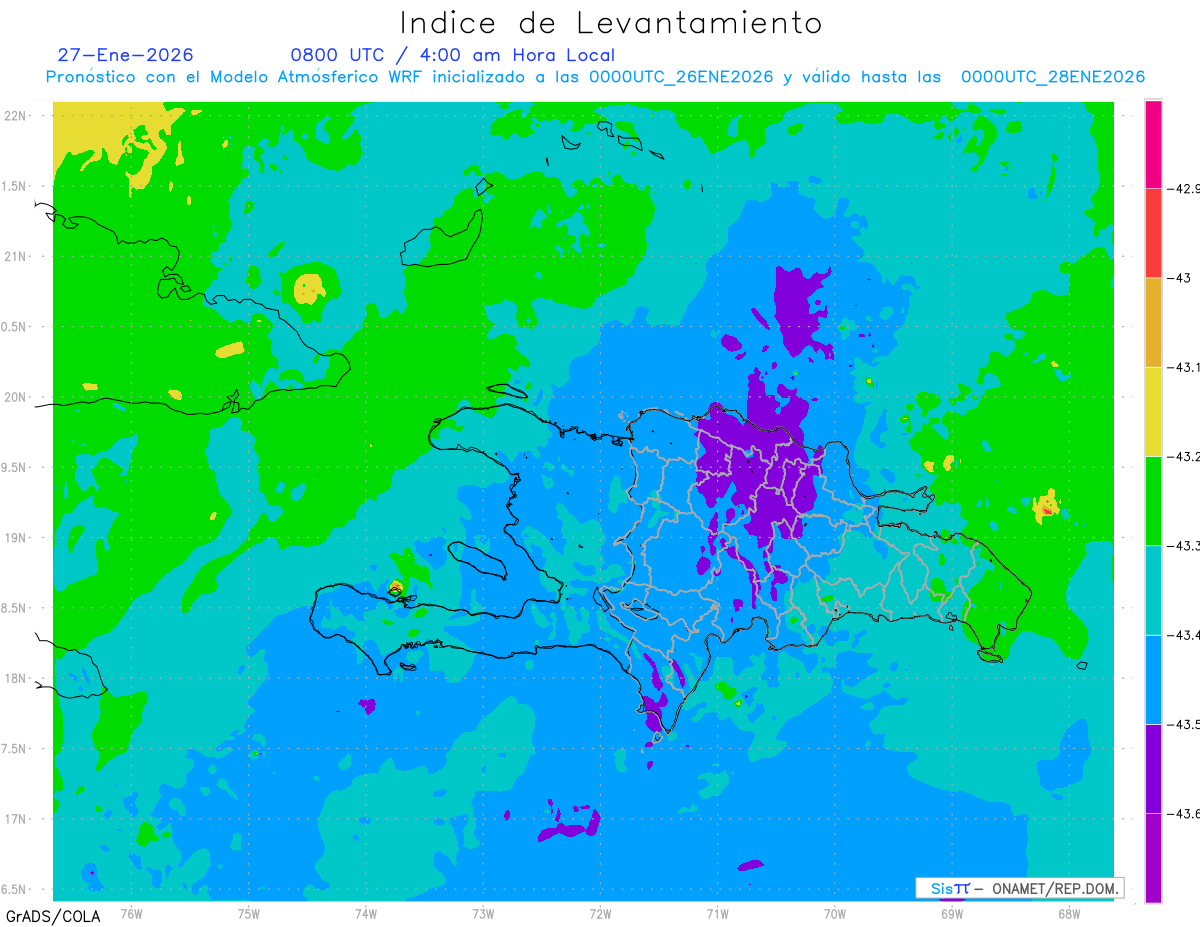The image size is (1200, 927).
Task: Click the 20N latitude label
Action: pos(16,397)
